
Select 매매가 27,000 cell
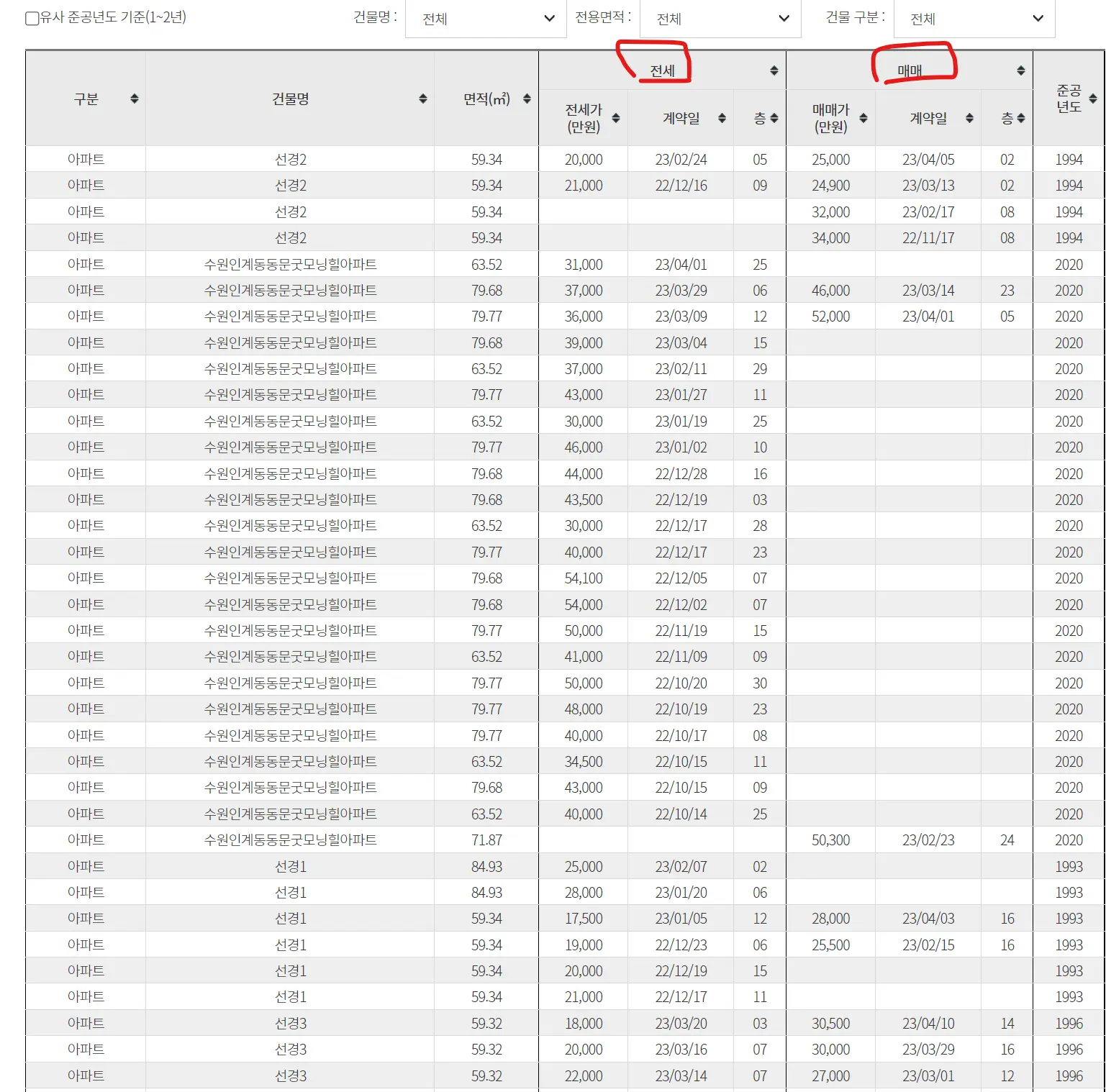(831, 1075)
